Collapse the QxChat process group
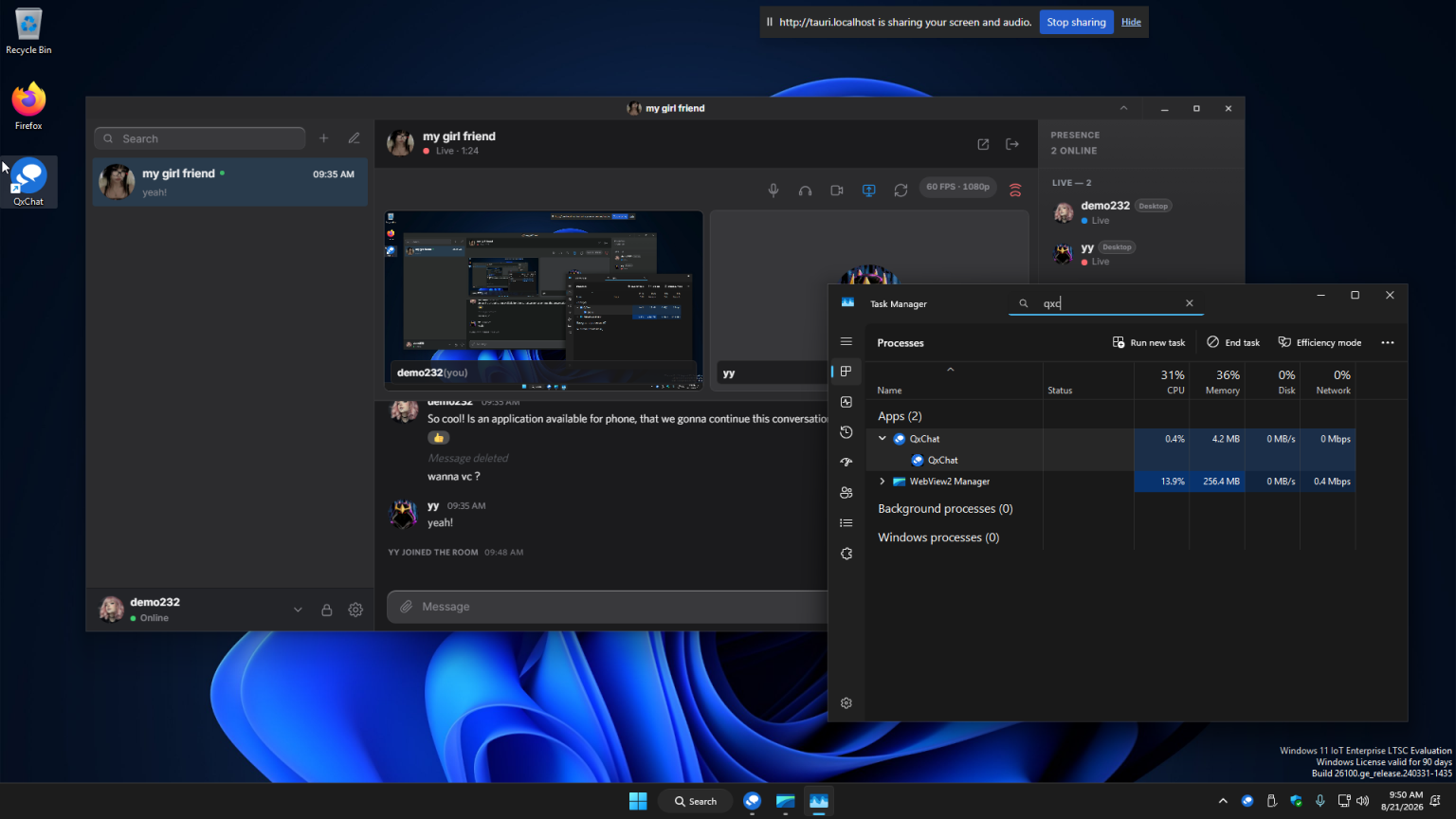 click(883, 439)
